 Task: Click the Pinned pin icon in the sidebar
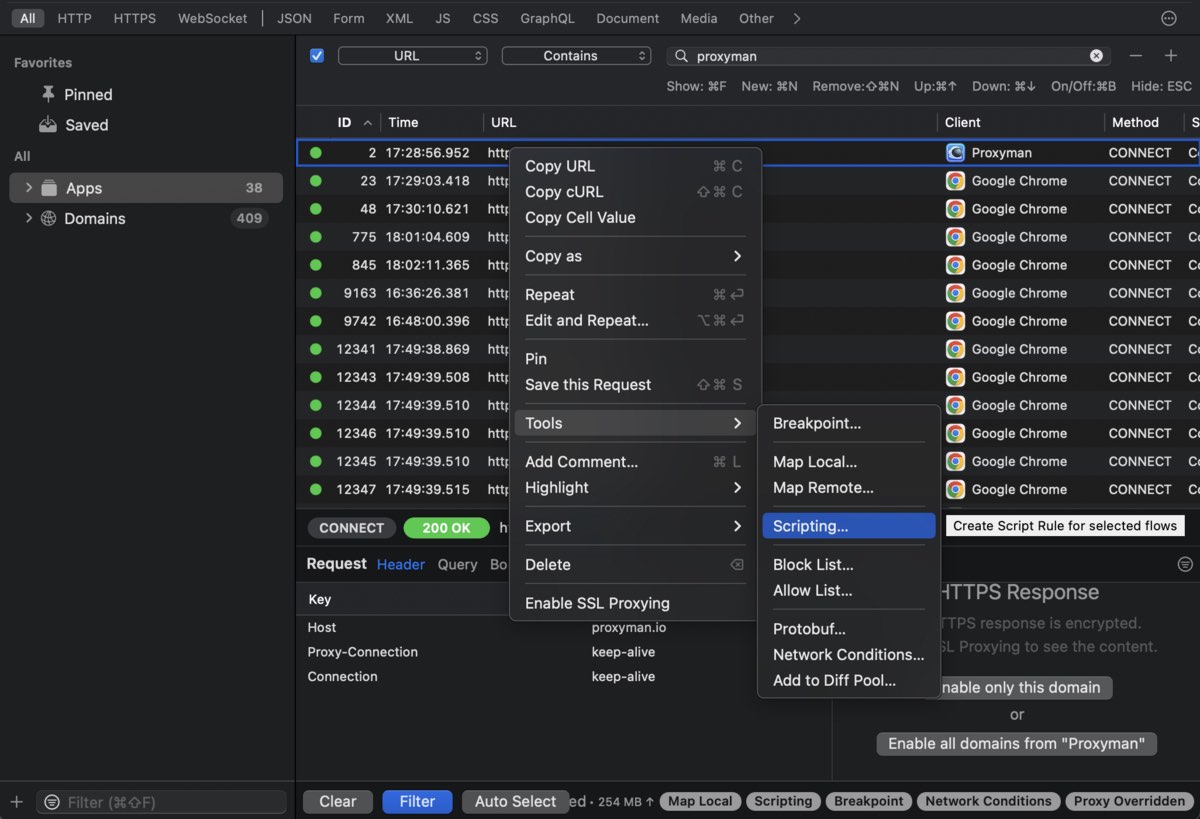pos(48,94)
